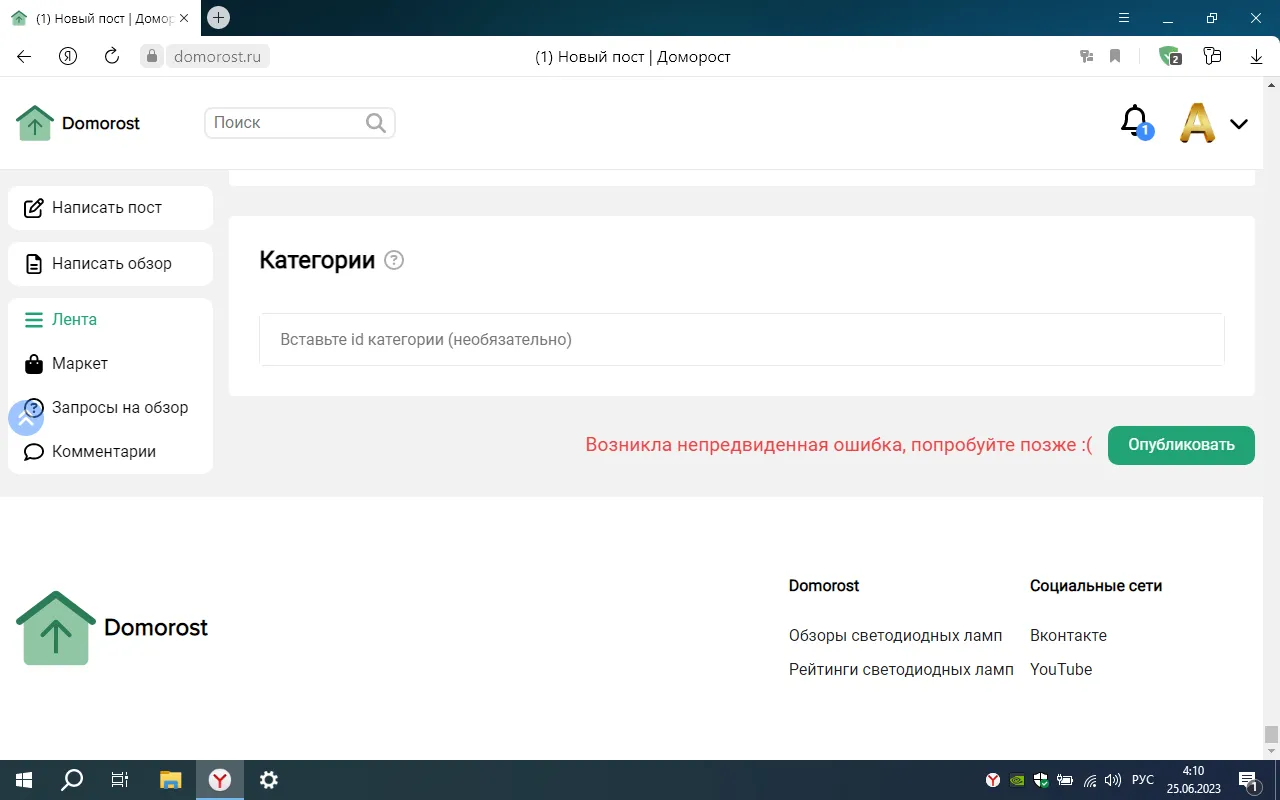
Task: Click the search magnifier icon
Action: 376,123
